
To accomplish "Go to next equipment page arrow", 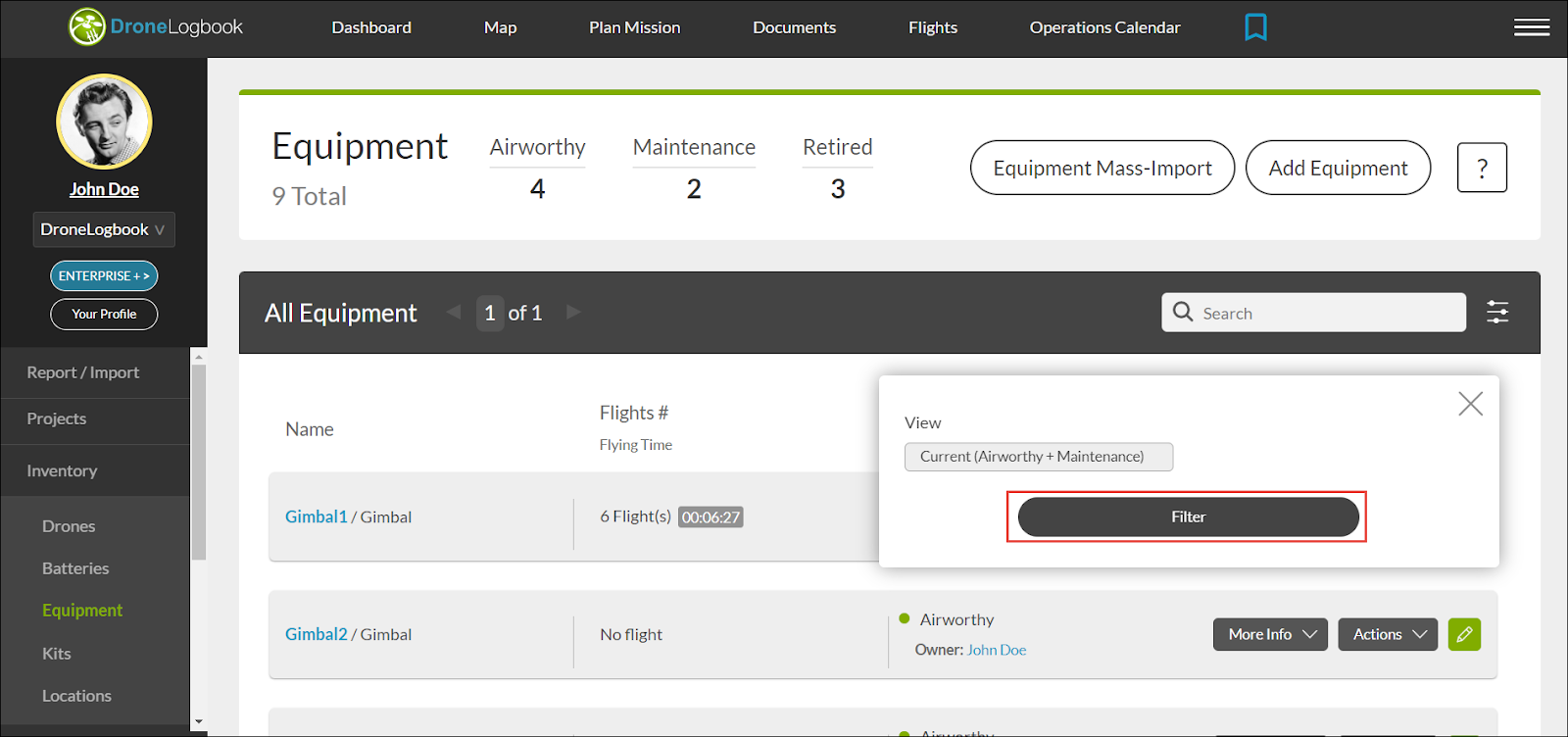I will click(x=574, y=312).
